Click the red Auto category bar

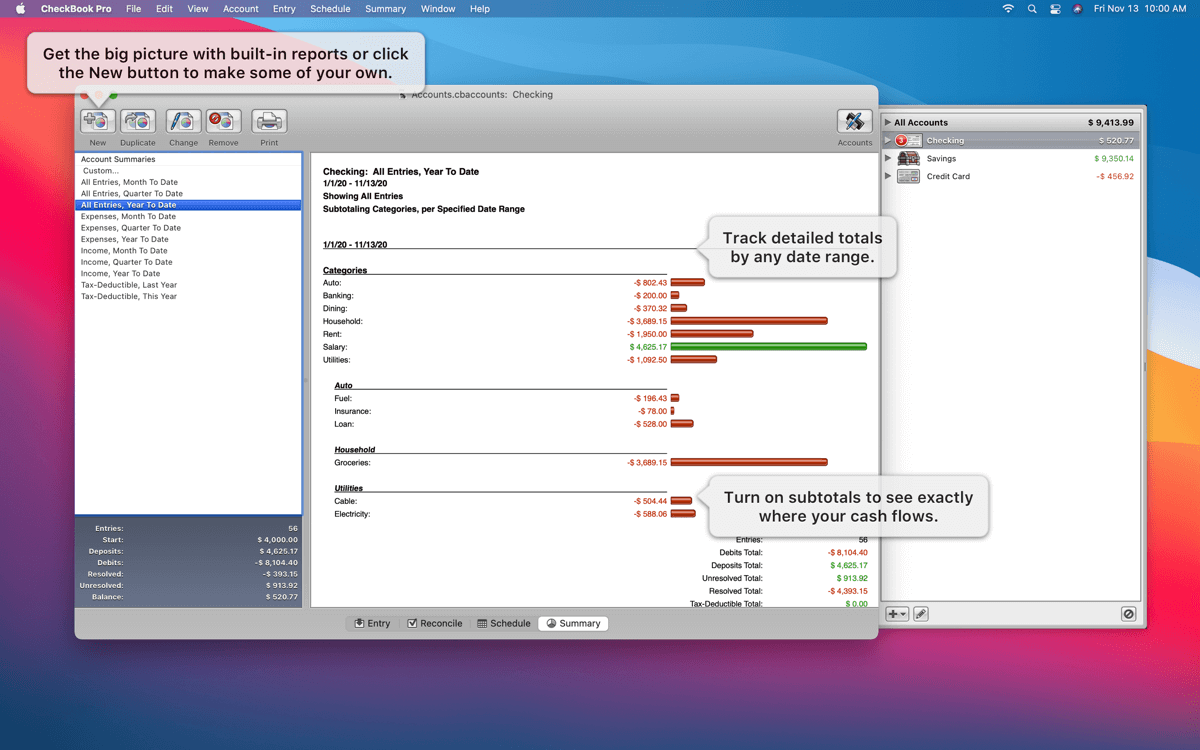point(688,282)
